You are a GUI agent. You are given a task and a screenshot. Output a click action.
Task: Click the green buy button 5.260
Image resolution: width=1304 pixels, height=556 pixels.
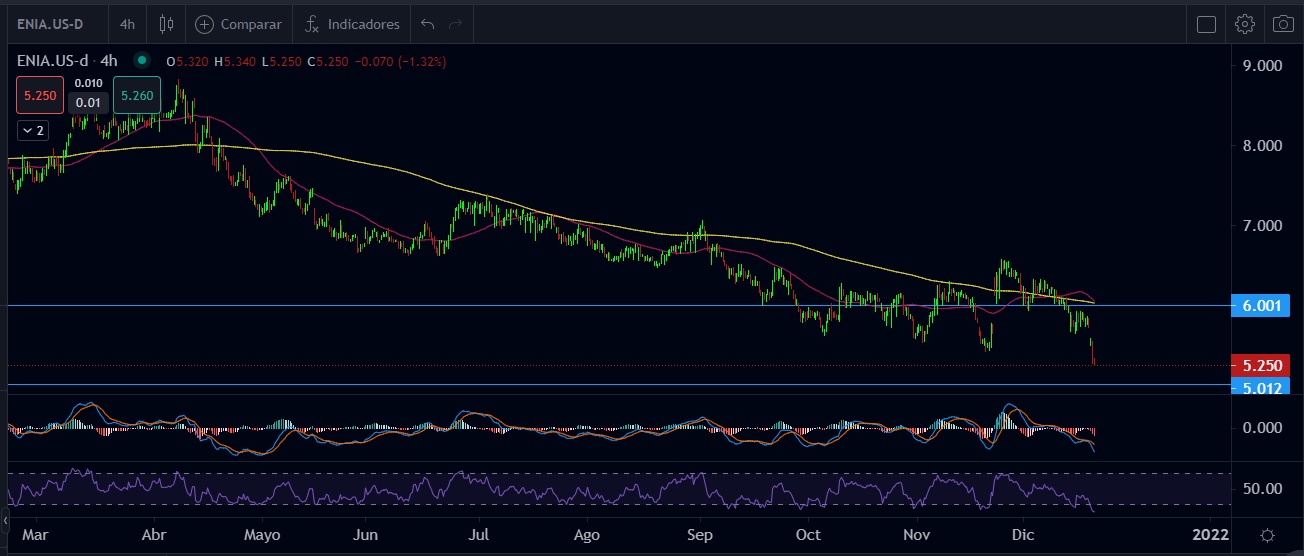point(137,95)
